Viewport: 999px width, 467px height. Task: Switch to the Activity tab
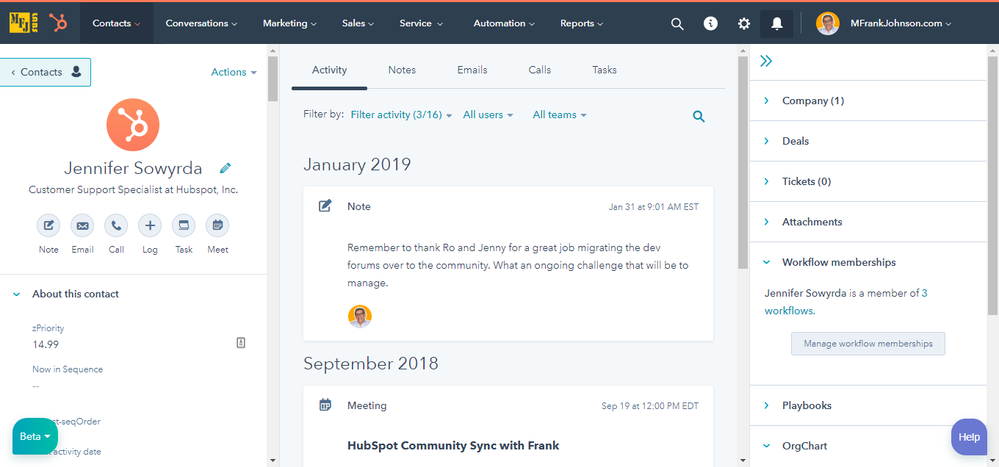coord(329,70)
